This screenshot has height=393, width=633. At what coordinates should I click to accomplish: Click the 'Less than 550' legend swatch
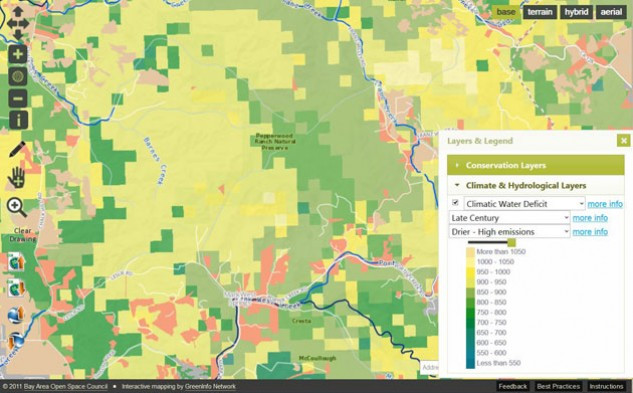[470, 363]
